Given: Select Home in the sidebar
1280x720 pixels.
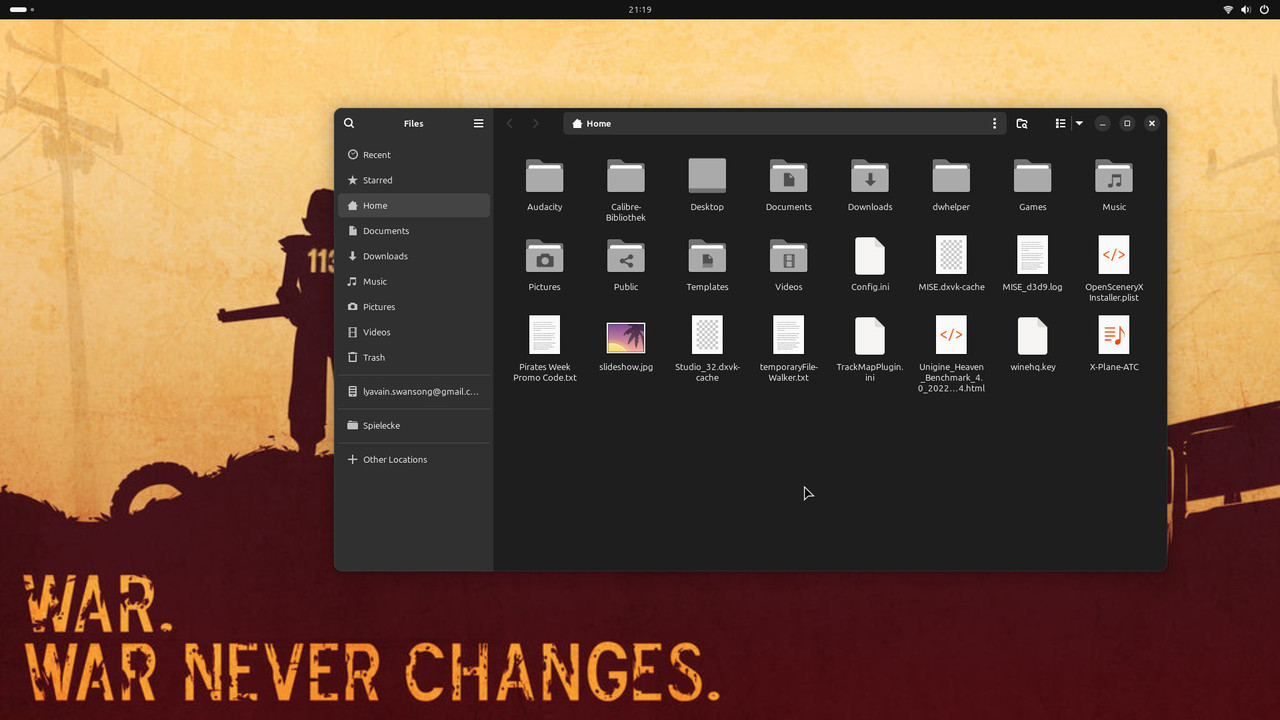Looking at the screenshot, I should tap(414, 205).
